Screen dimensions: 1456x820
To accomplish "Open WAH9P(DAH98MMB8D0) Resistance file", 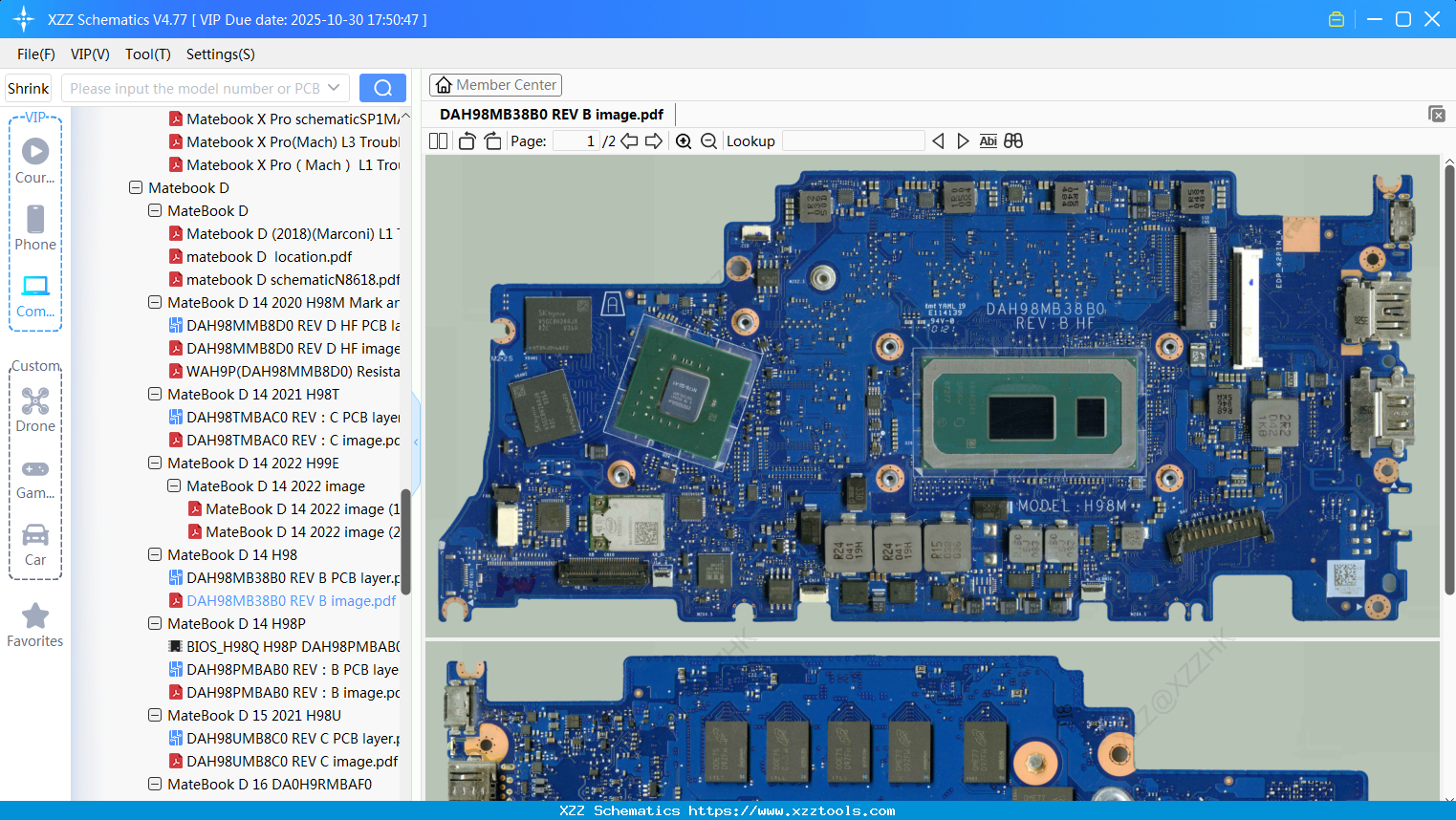I will tap(293, 372).
